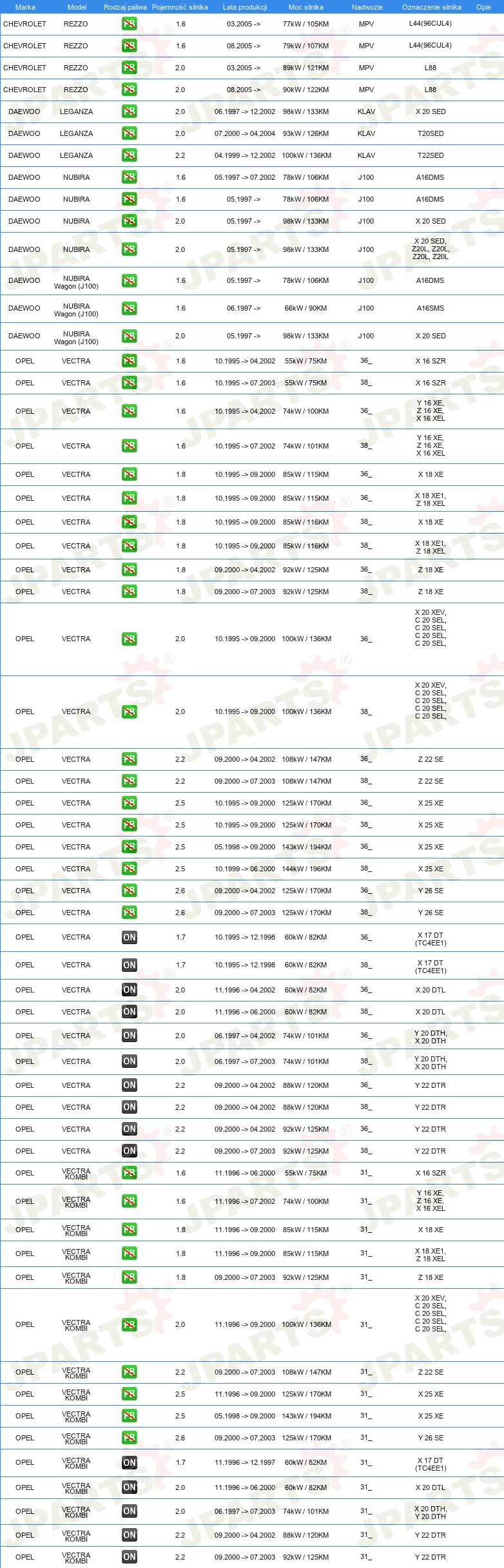The height and width of the screenshot is (1568, 504).
Task: Click J100 body cell in the A16SMS row
Action: [x=366, y=309]
